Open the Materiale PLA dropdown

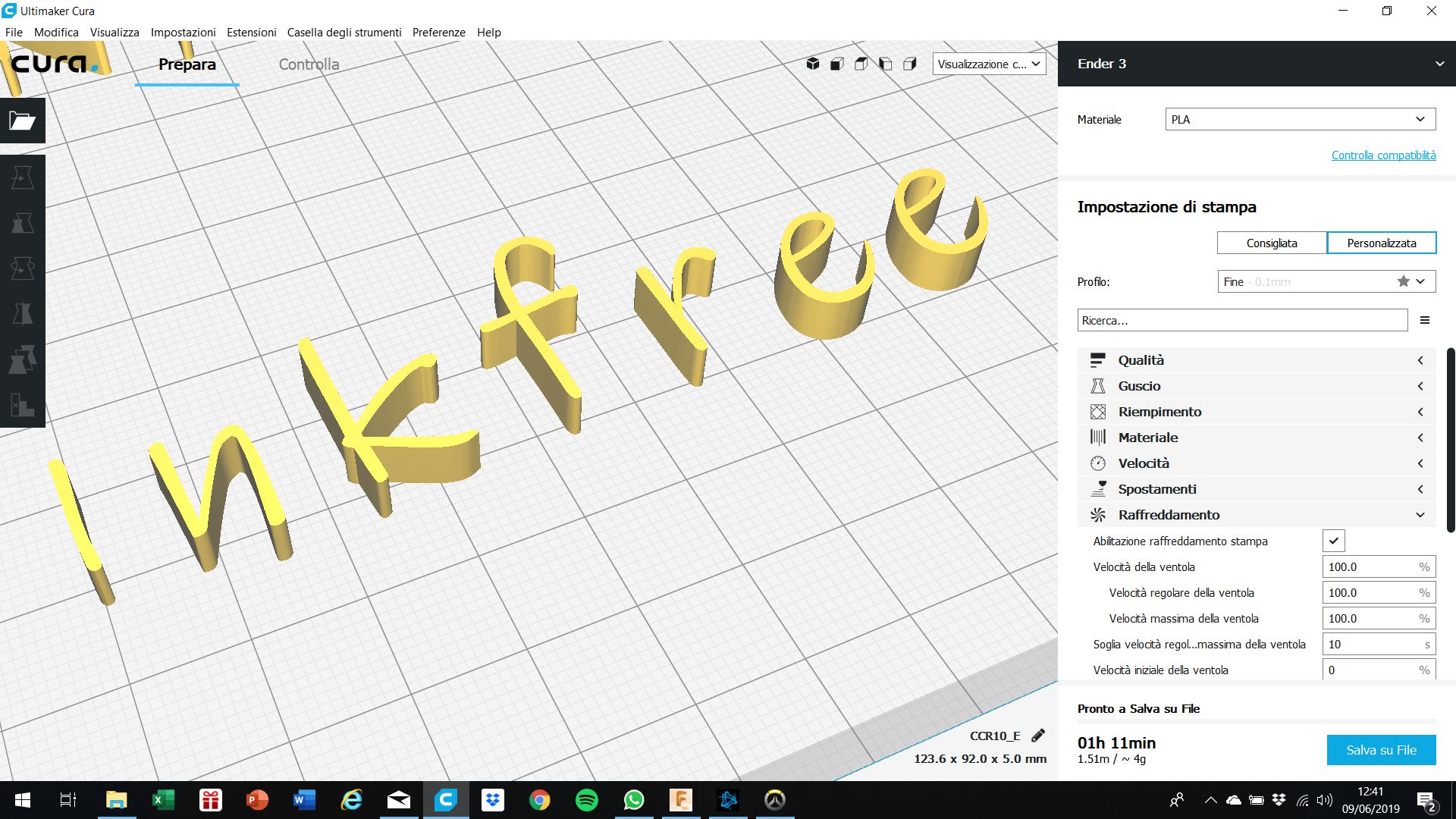[x=1299, y=119]
